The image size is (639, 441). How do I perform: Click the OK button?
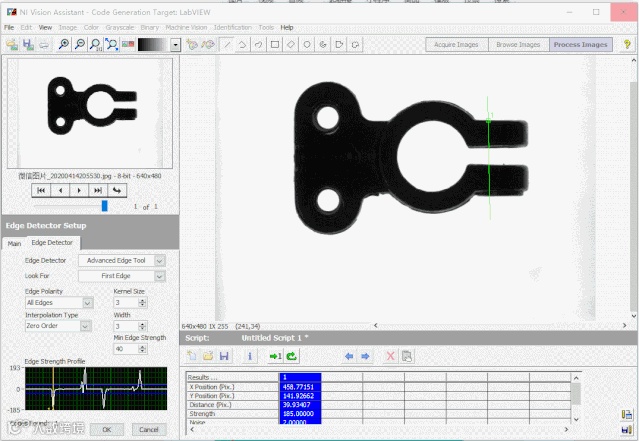tap(107, 430)
